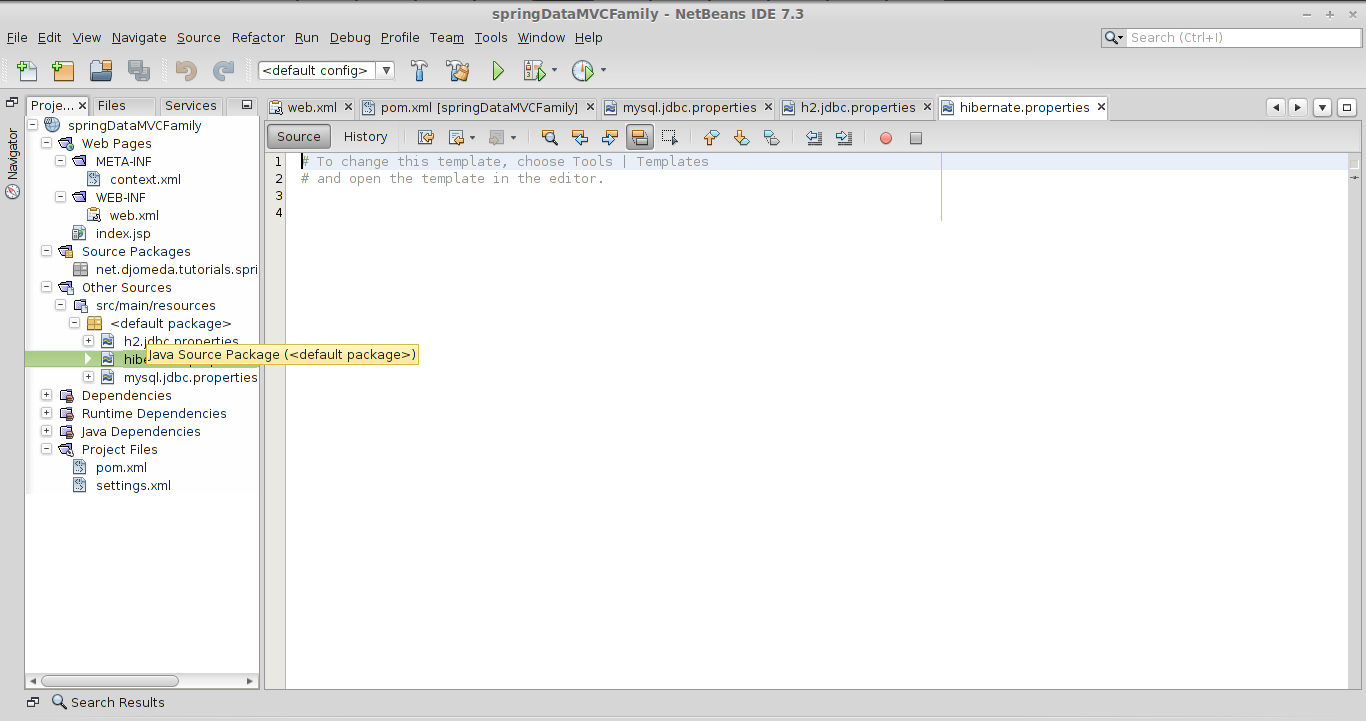Viewport: 1366px width, 721px height.
Task: Expand the Runtime Dependencies node
Action: (46, 414)
